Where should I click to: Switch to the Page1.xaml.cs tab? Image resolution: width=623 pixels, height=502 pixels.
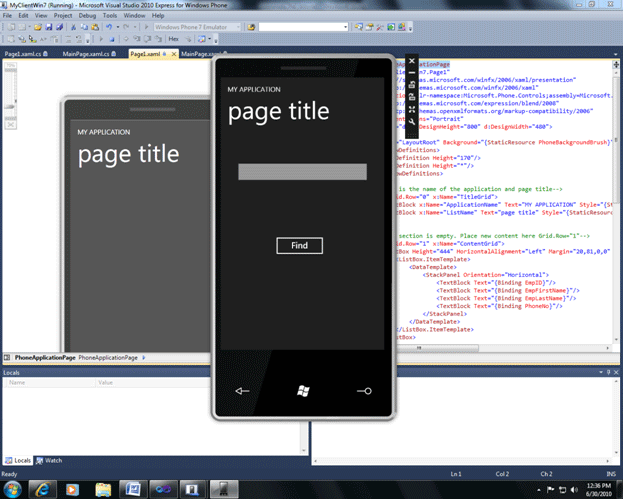(26, 54)
